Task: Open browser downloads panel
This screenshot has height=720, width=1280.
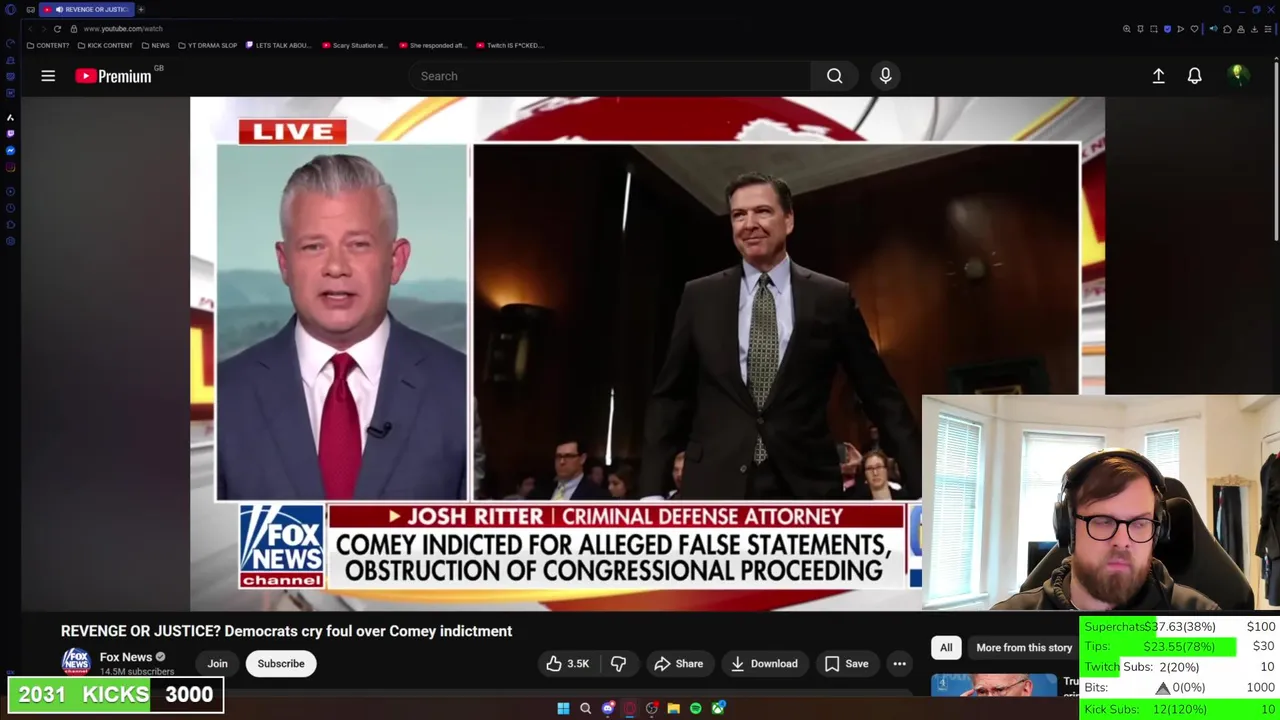Action: [1254, 29]
